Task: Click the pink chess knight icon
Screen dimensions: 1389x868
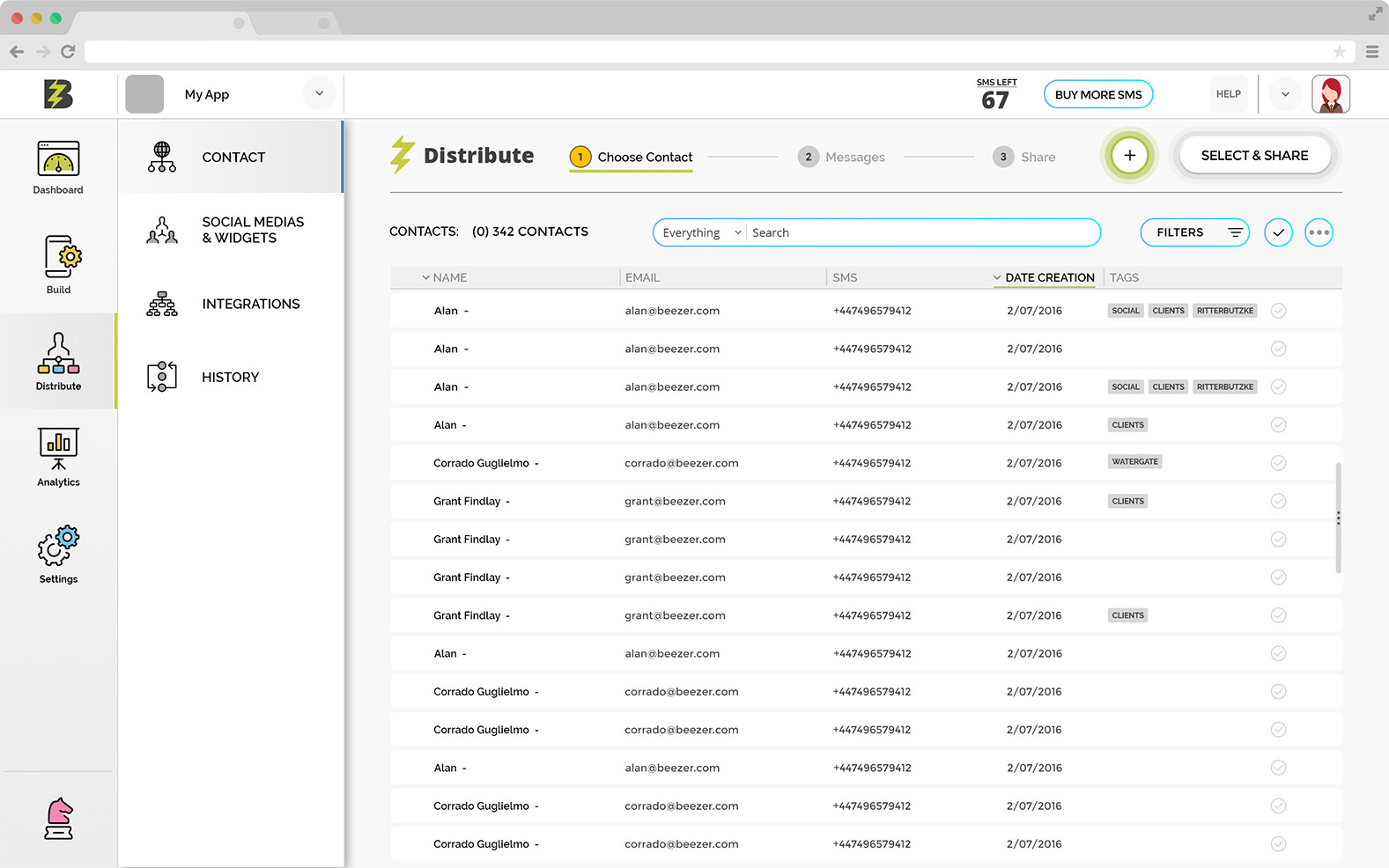Action: click(x=59, y=819)
